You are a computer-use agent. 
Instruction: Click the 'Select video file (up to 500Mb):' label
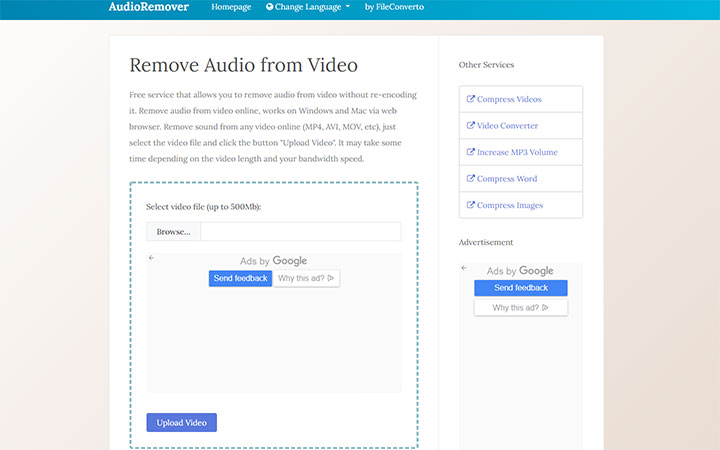203,207
